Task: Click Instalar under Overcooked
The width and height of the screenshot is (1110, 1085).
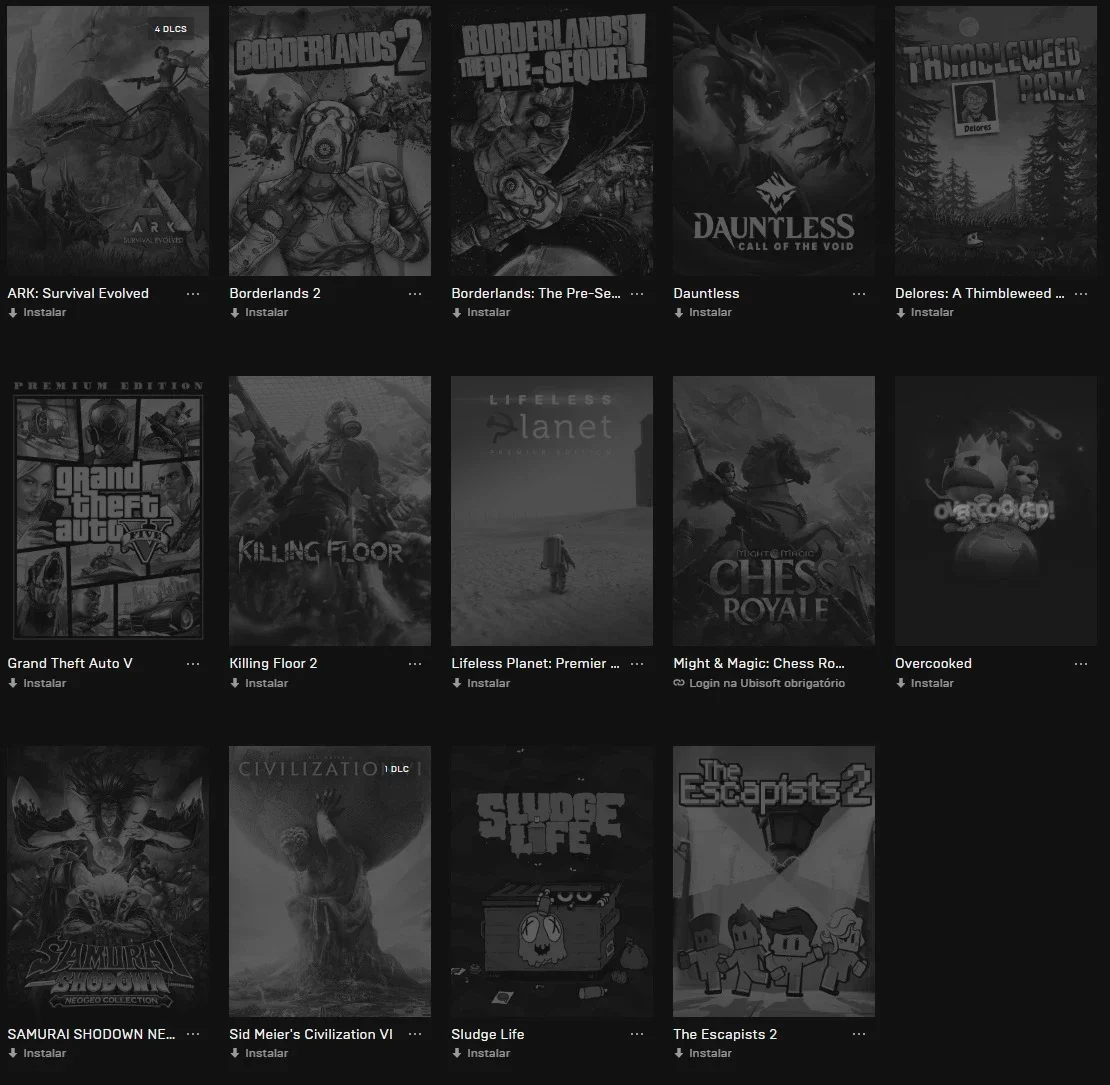Action: [x=925, y=683]
